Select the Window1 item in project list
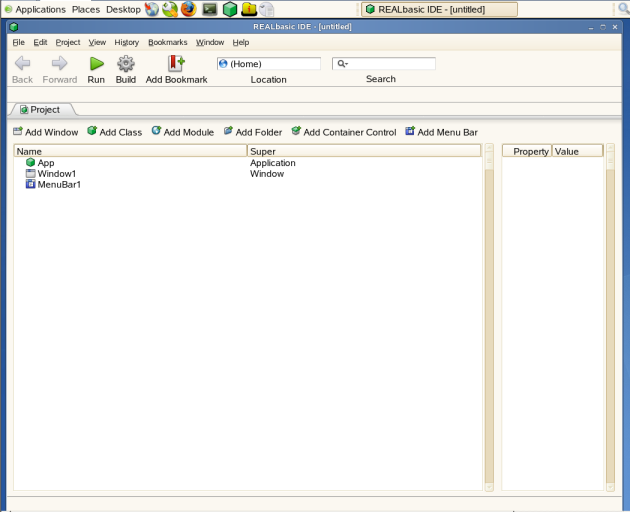This screenshot has width=630, height=512. click(x=51, y=174)
